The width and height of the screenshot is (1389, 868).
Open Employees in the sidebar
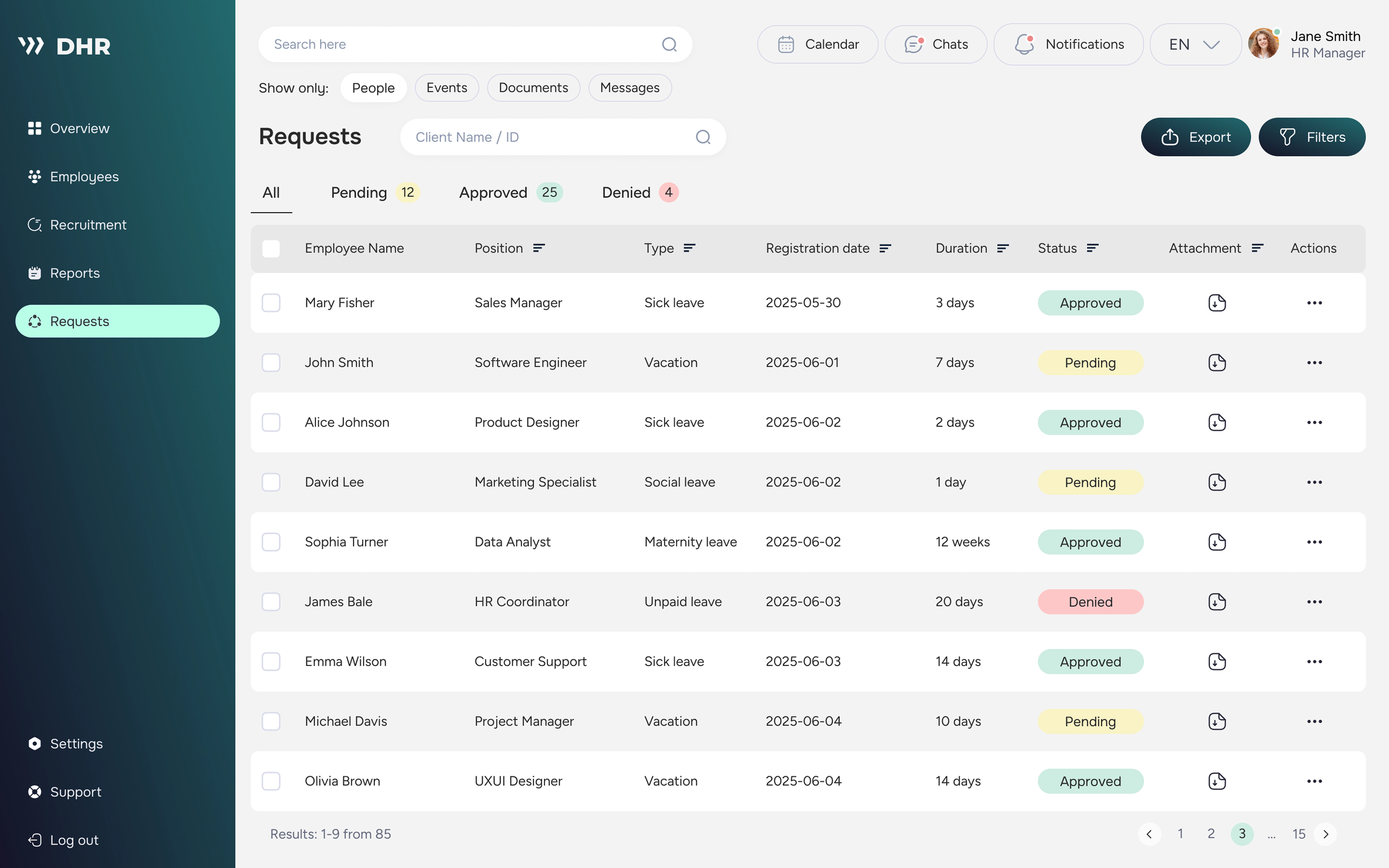tap(84, 177)
